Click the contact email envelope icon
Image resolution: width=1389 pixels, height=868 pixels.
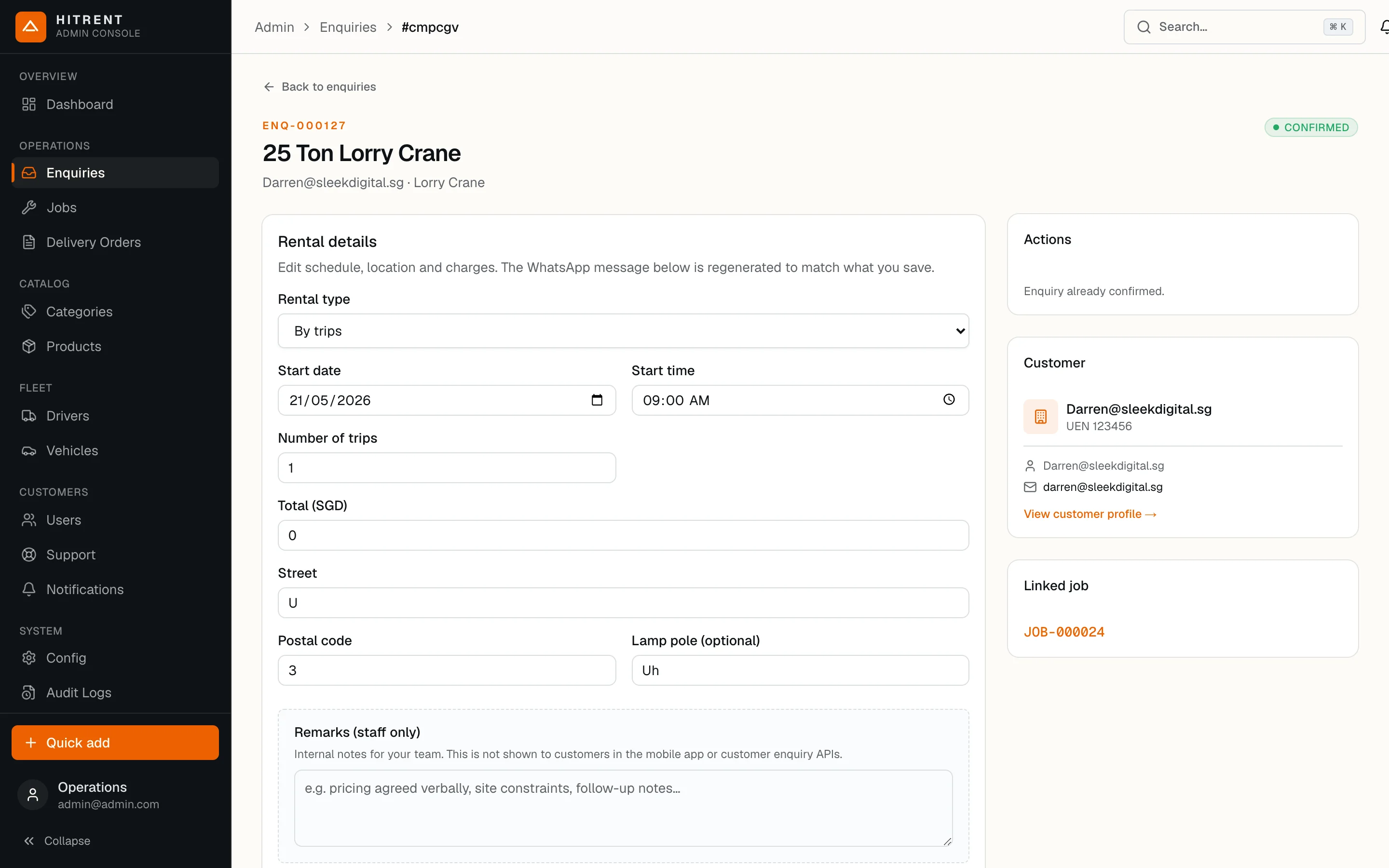tap(1030, 487)
